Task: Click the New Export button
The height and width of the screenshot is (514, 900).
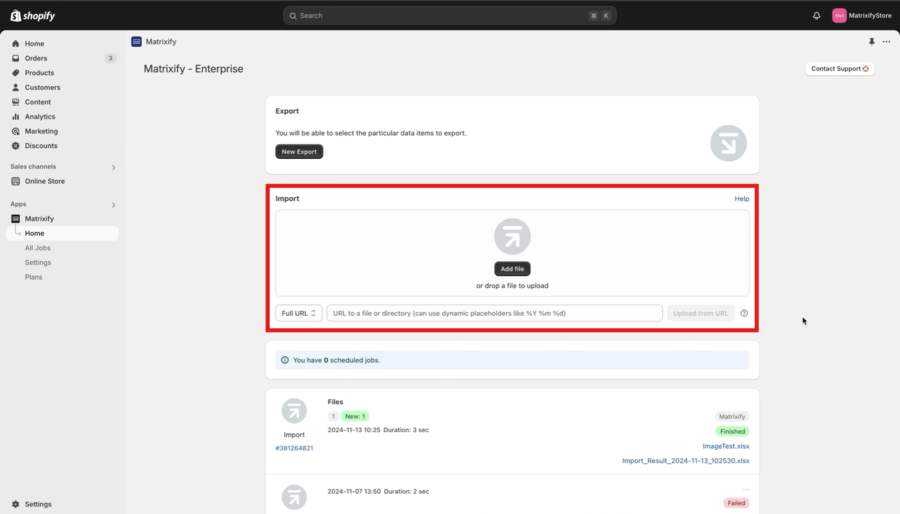Action: 299,151
